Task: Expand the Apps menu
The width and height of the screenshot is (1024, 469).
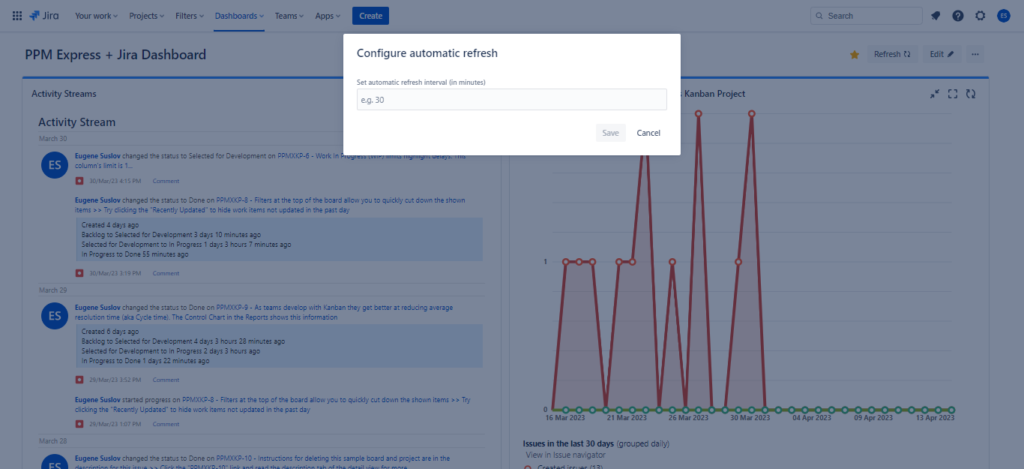Action: 327,16
